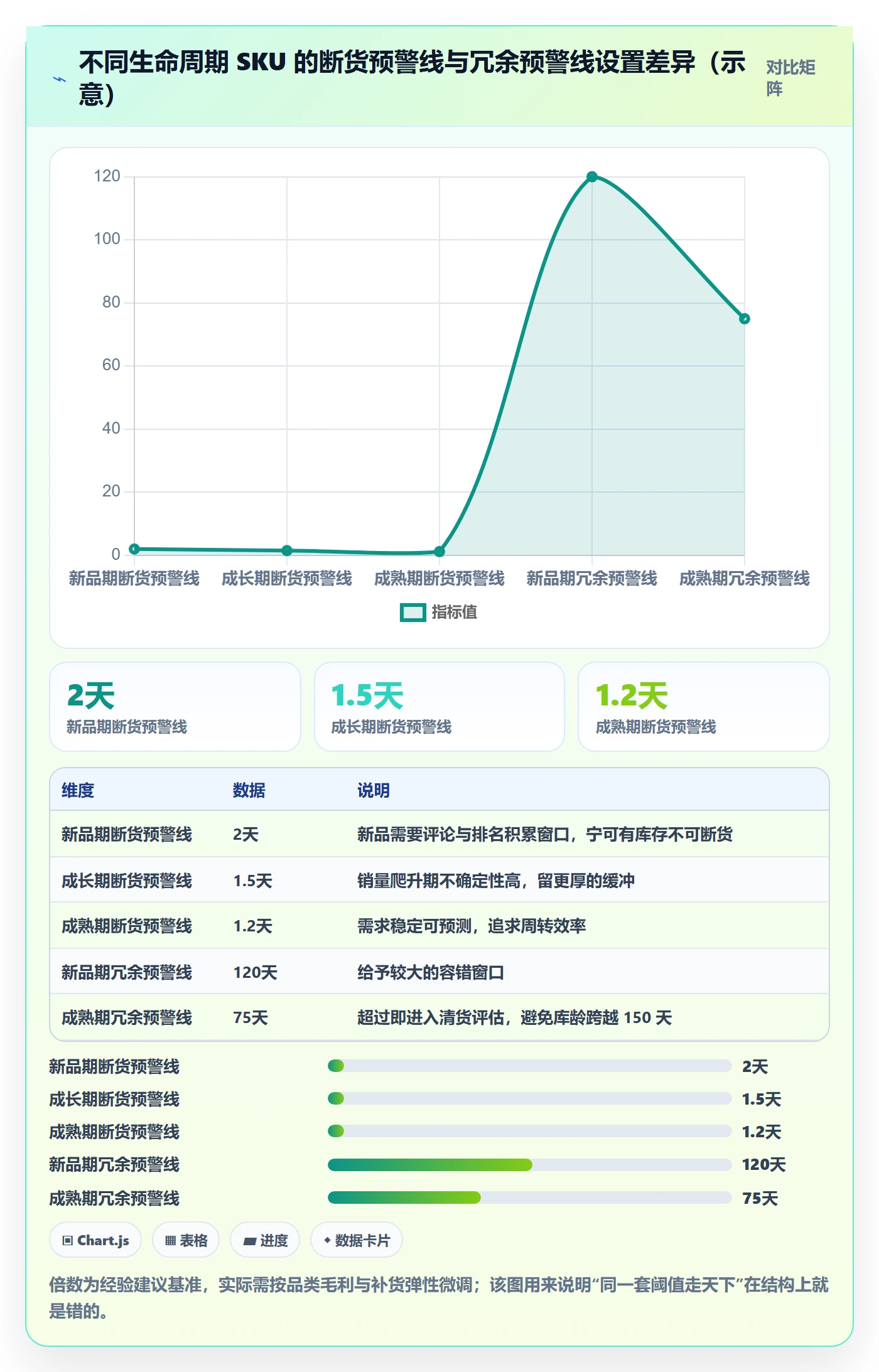Click the 成熟期冗余预警线 x-axis label under the chart
Screen dimensions: 879x1372
tap(745, 578)
